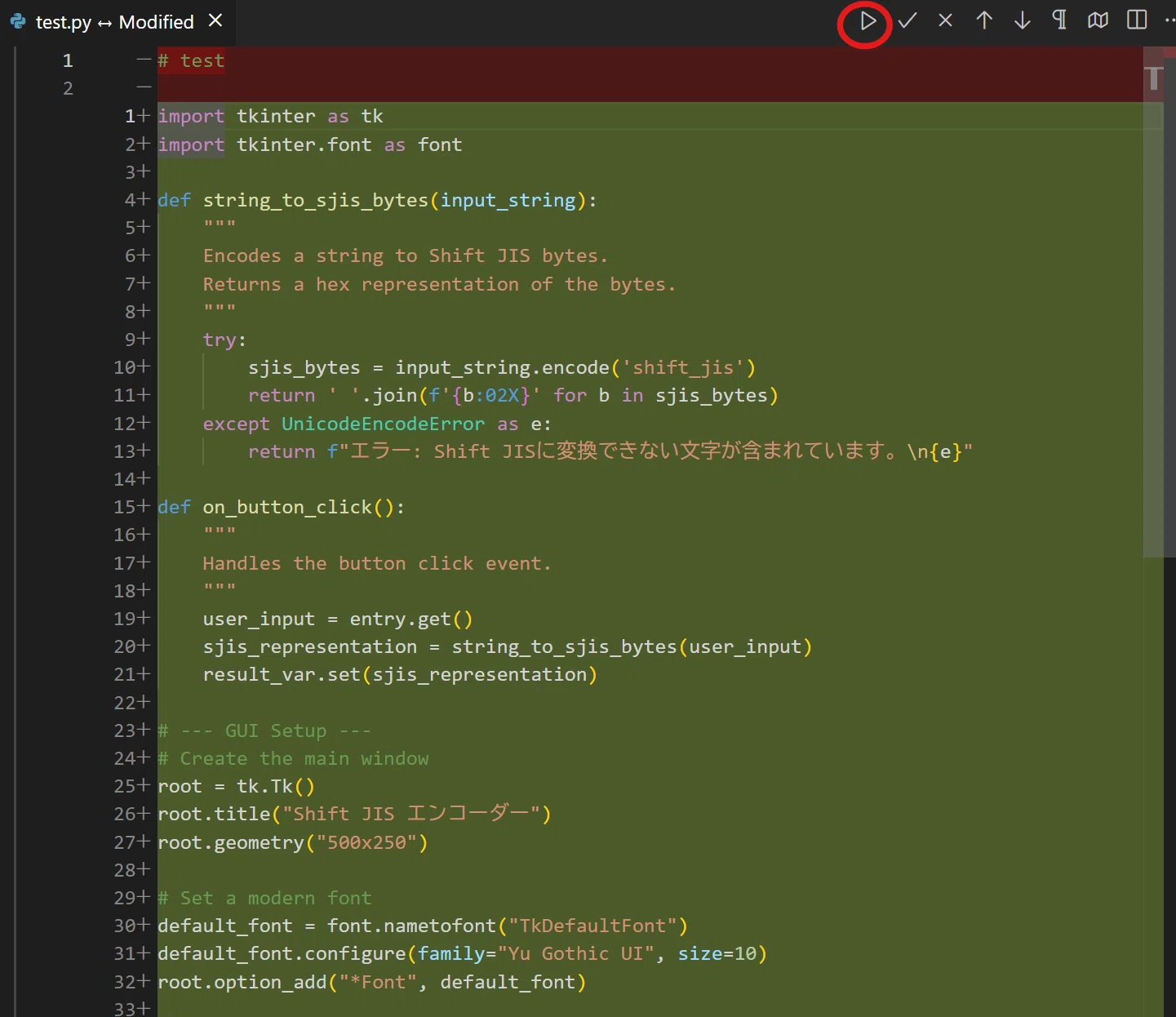Click 'Returns a hex representation of the bytes.'
Image resolution: width=1176 pixels, height=1017 pixels.
(439, 284)
